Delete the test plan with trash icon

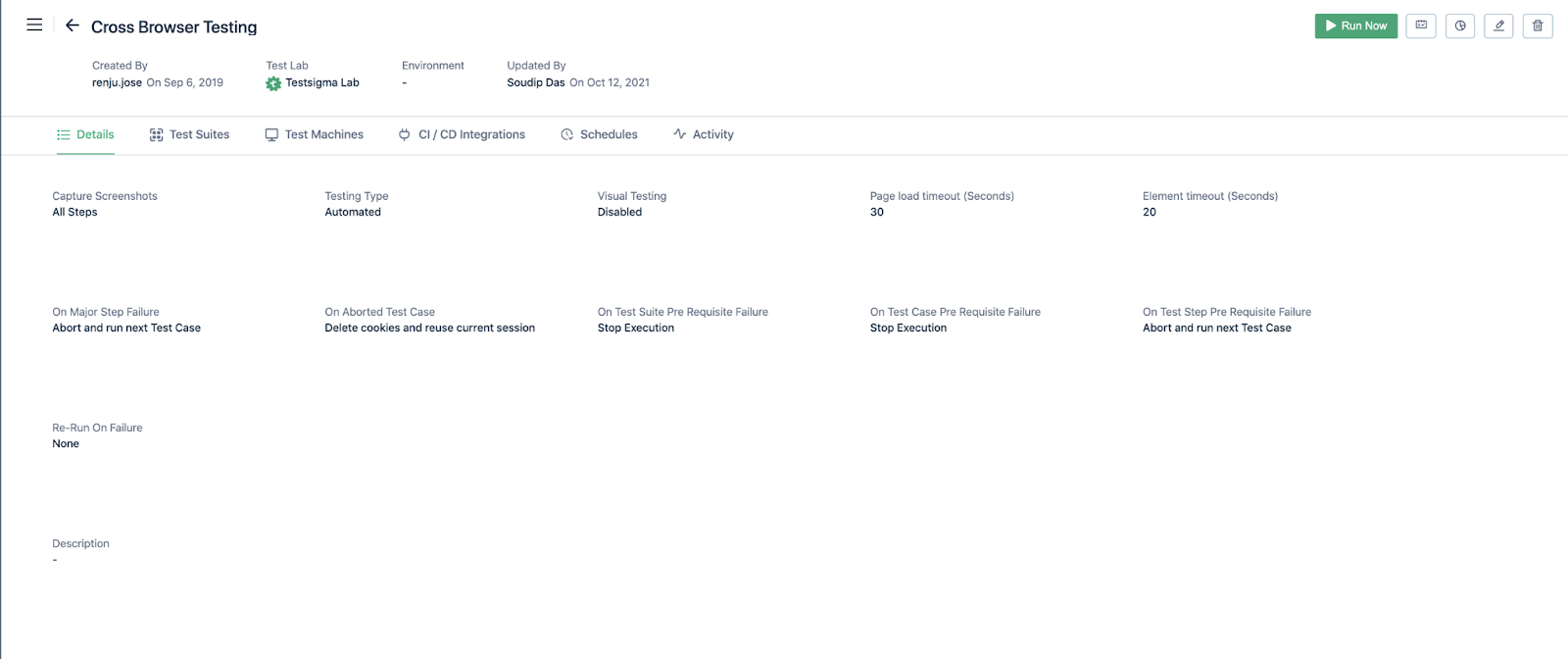[x=1538, y=26]
